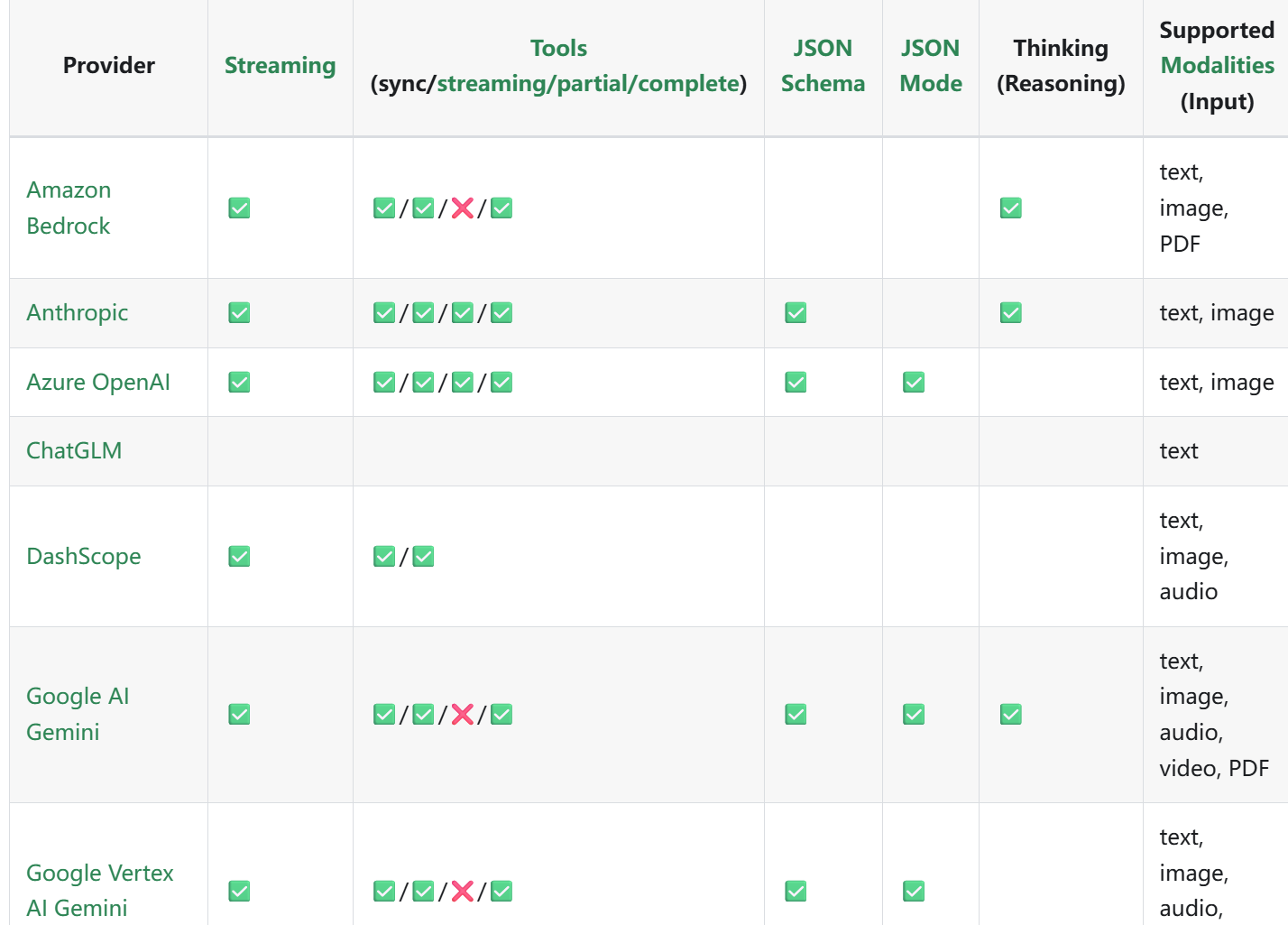Click Anthropic JSON Schema check mark
The width and height of the screenshot is (1288, 925).
click(x=796, y=313)
